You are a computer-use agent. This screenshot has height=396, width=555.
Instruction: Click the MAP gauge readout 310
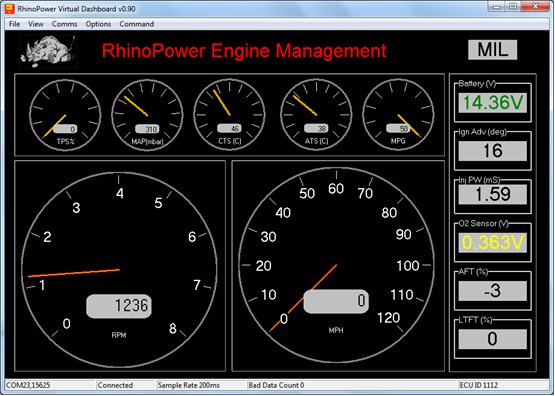[x=148, y=129]
